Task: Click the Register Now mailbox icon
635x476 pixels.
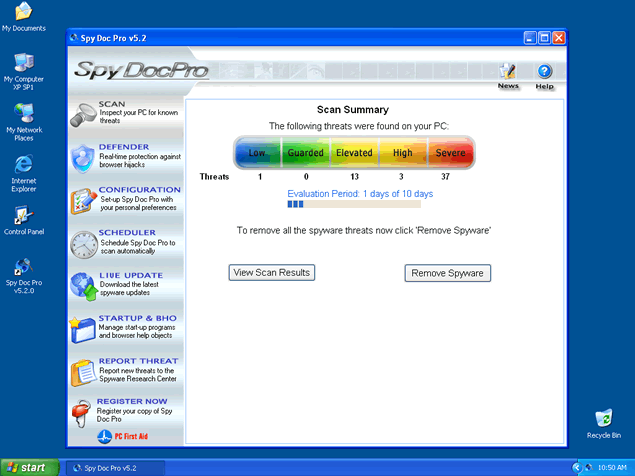Action: coord(83,413)
